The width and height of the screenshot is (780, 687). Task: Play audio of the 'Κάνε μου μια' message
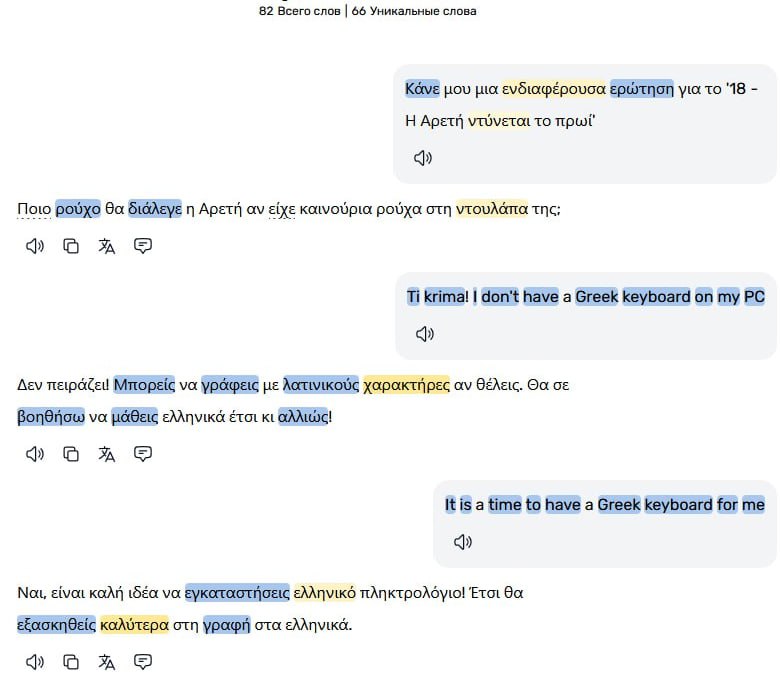423,158
